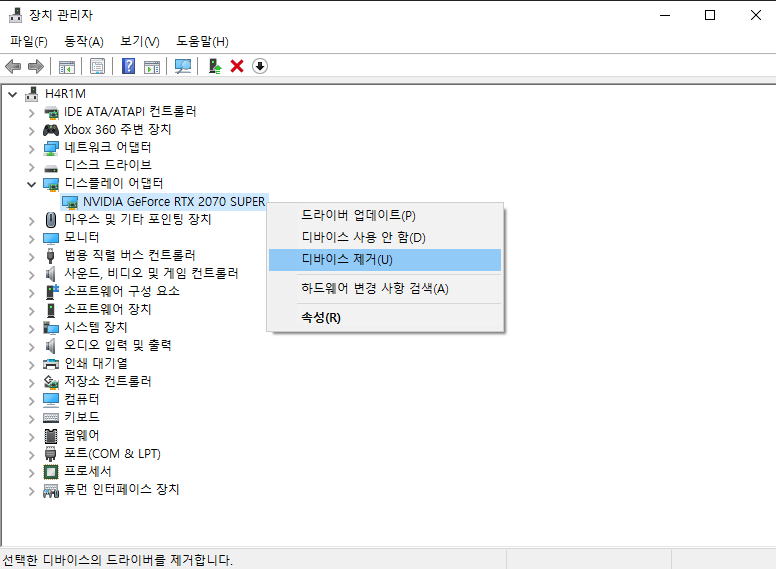Click the blue Help question mark icon
Image resolution: width=776 pixels, height=569 pixels.
coord(129,66)
